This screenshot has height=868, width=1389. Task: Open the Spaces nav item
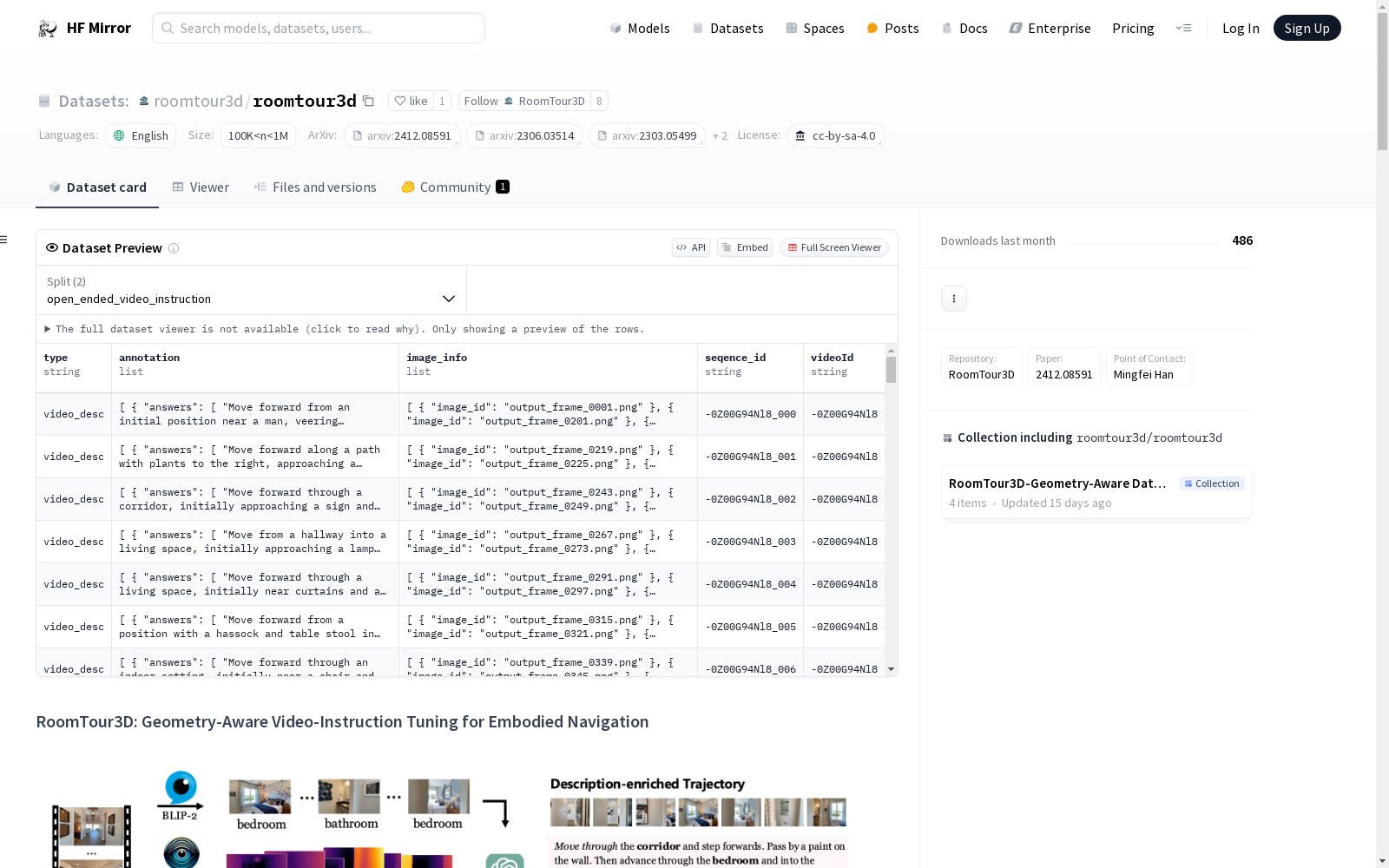(x=814, y=29)
